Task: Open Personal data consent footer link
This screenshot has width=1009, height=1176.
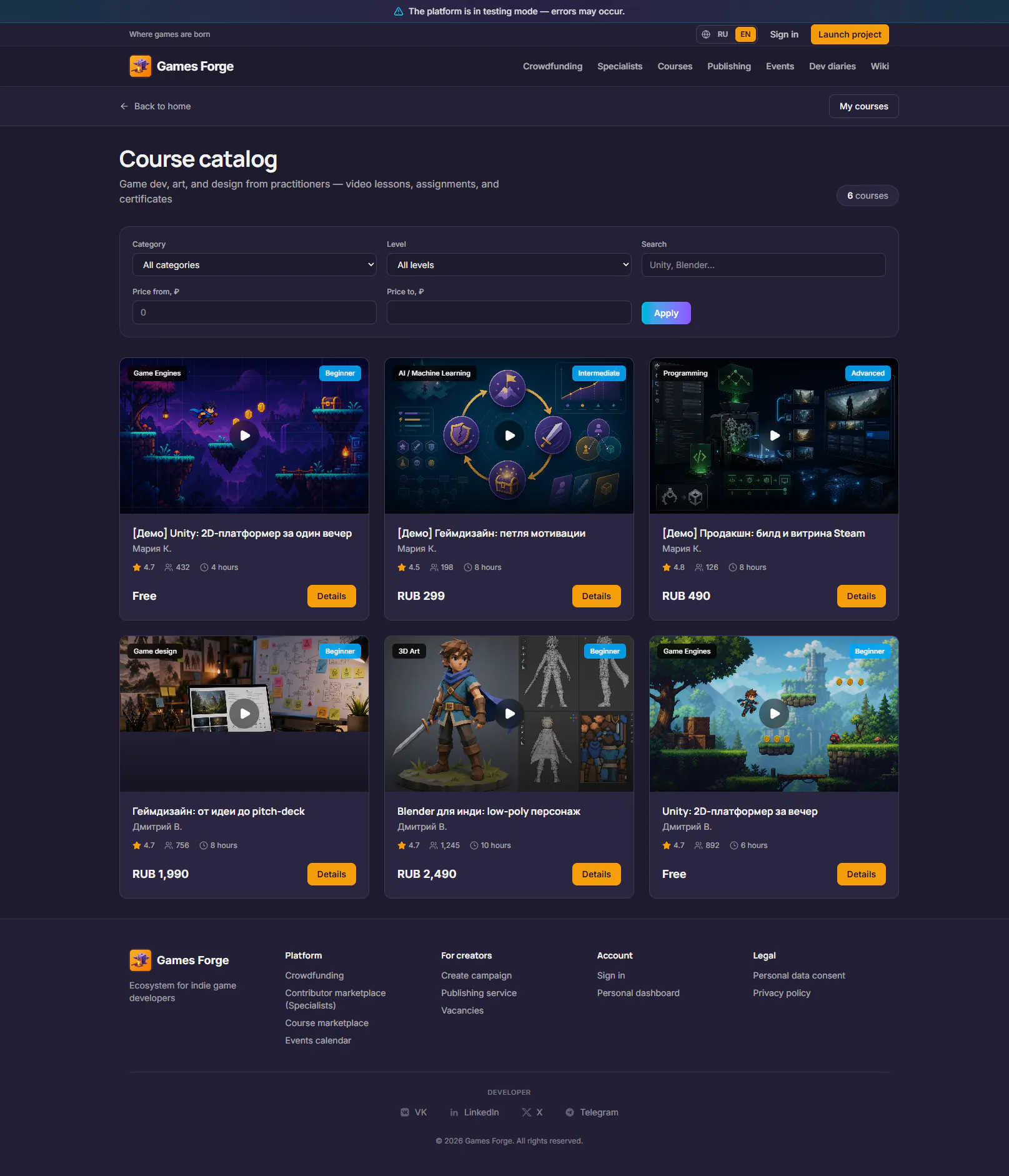Action: coord(798,975)
